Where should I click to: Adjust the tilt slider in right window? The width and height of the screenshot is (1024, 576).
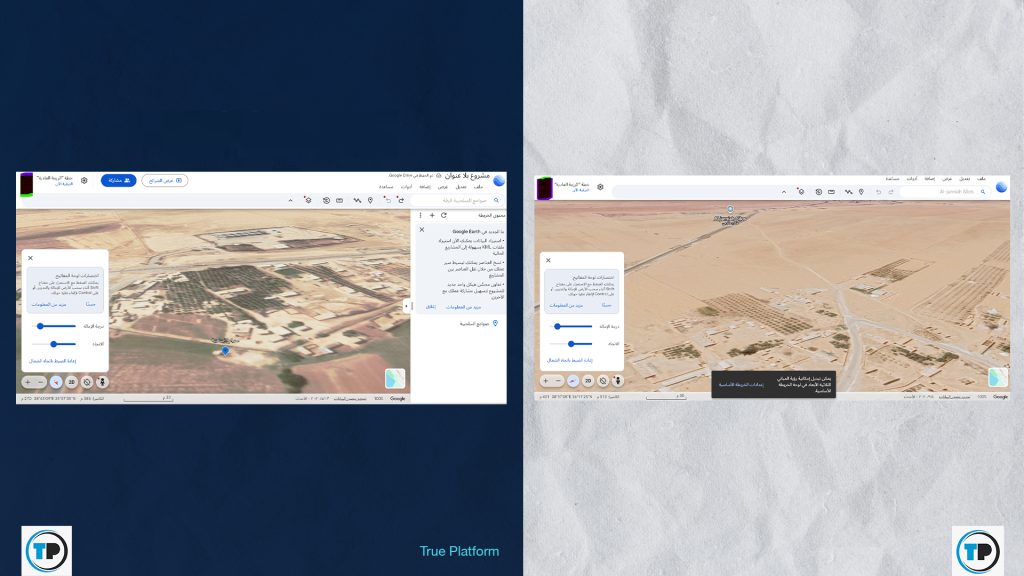coord(573,327)
